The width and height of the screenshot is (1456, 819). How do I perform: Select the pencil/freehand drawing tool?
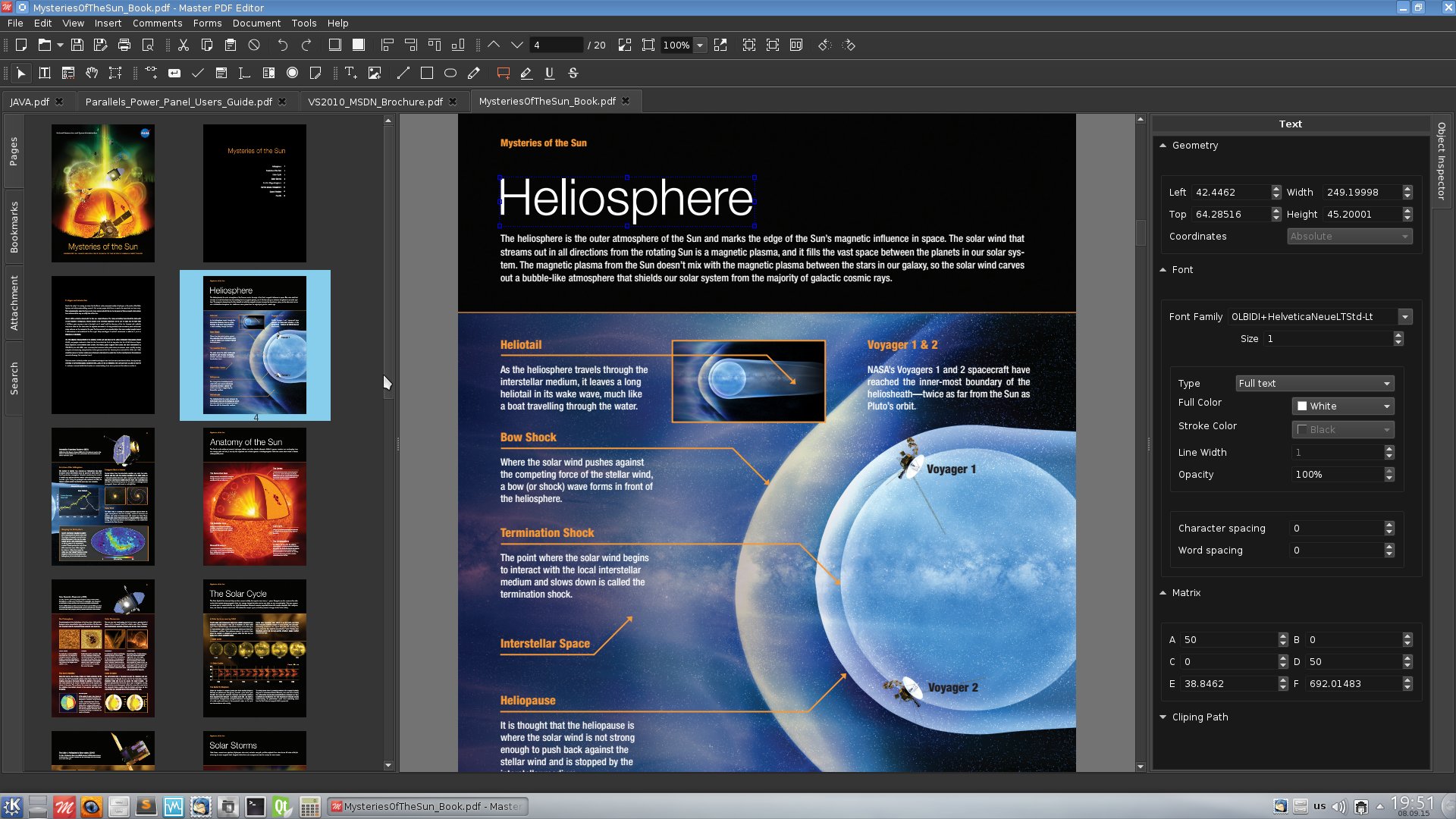click(x=475, y=73)
